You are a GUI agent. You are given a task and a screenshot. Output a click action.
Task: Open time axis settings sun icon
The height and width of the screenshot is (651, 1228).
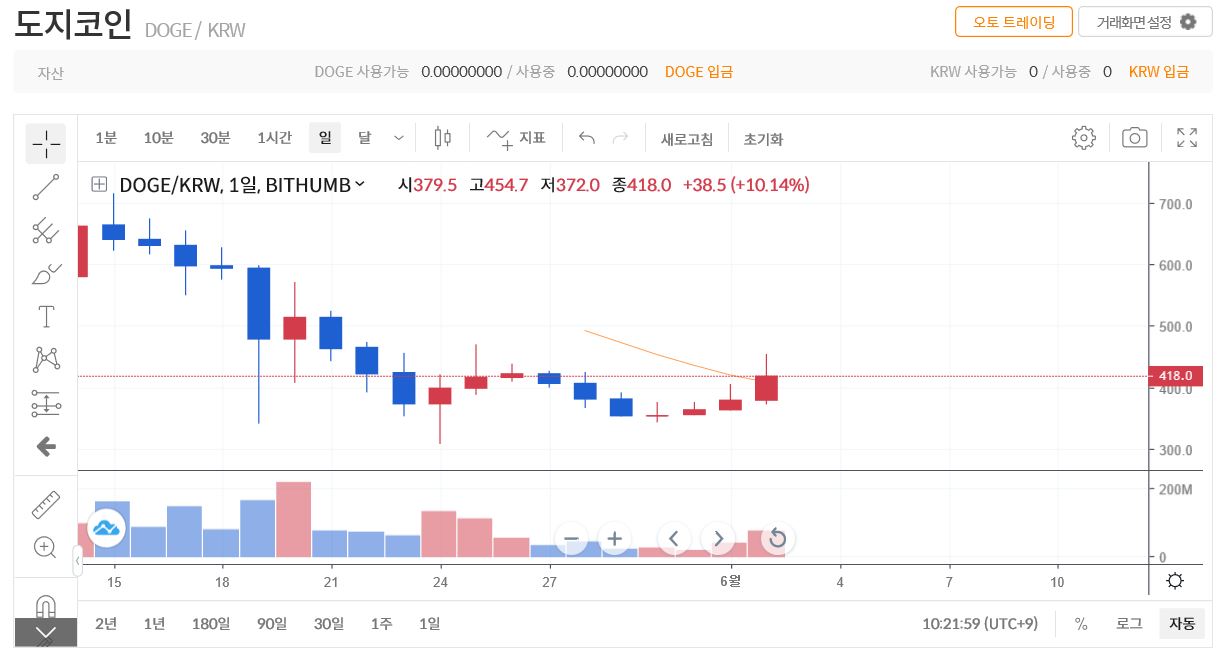click(x=1176, y=581)
